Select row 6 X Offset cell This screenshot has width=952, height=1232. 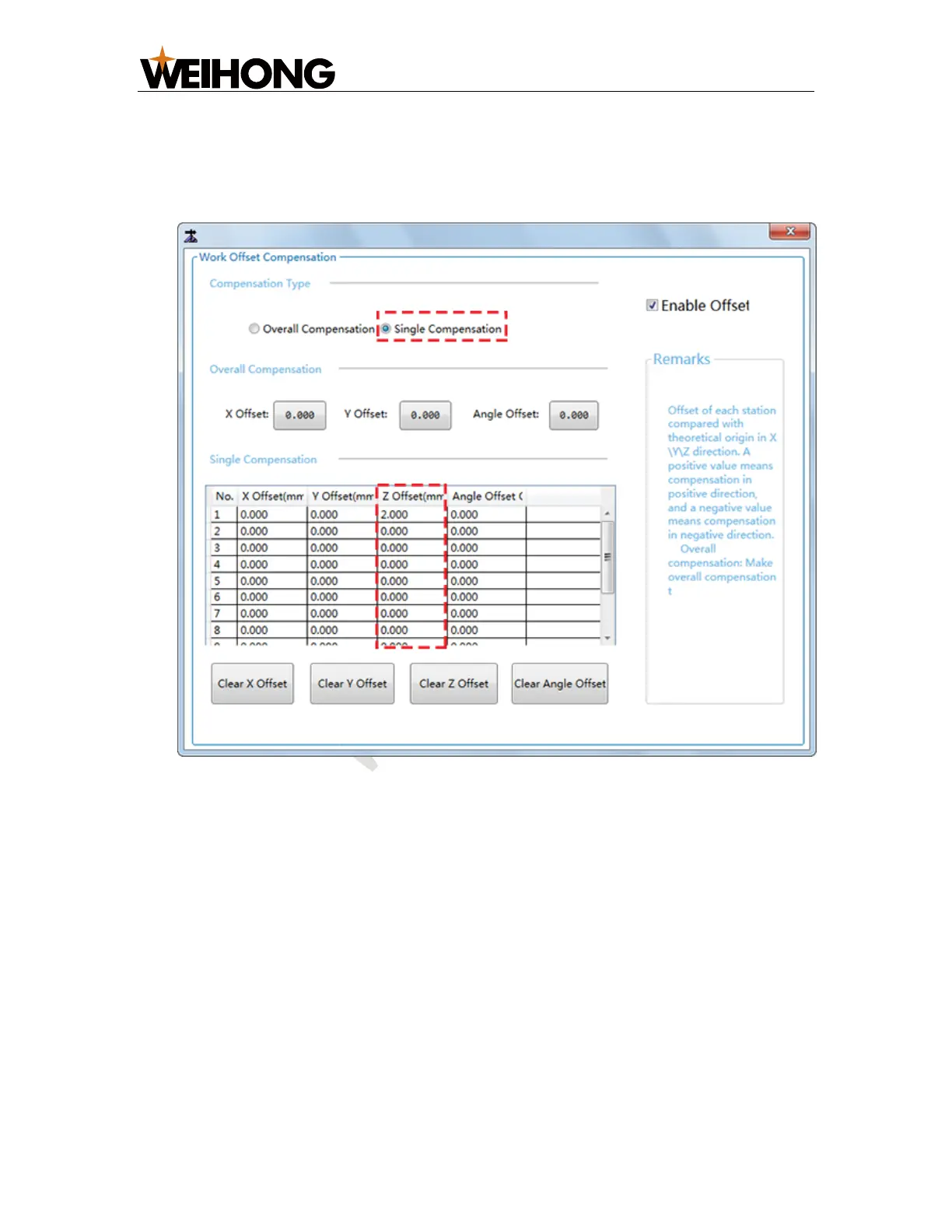[272, 597]
